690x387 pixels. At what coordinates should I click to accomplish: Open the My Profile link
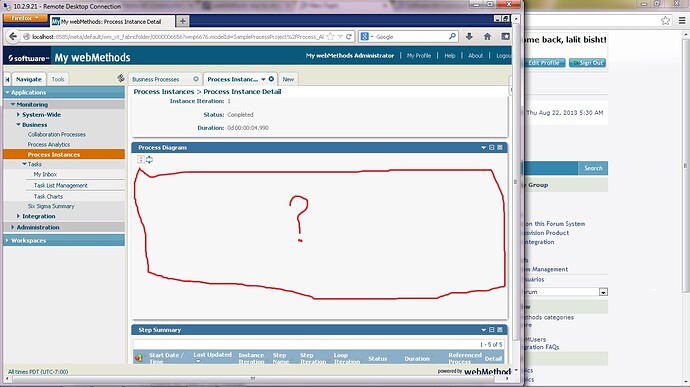coord(418,55)
